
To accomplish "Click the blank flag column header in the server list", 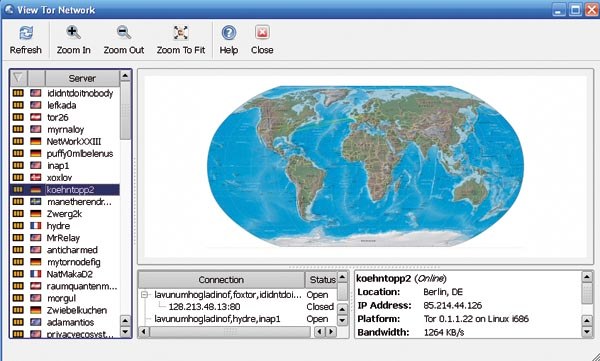I will [36, 78].
